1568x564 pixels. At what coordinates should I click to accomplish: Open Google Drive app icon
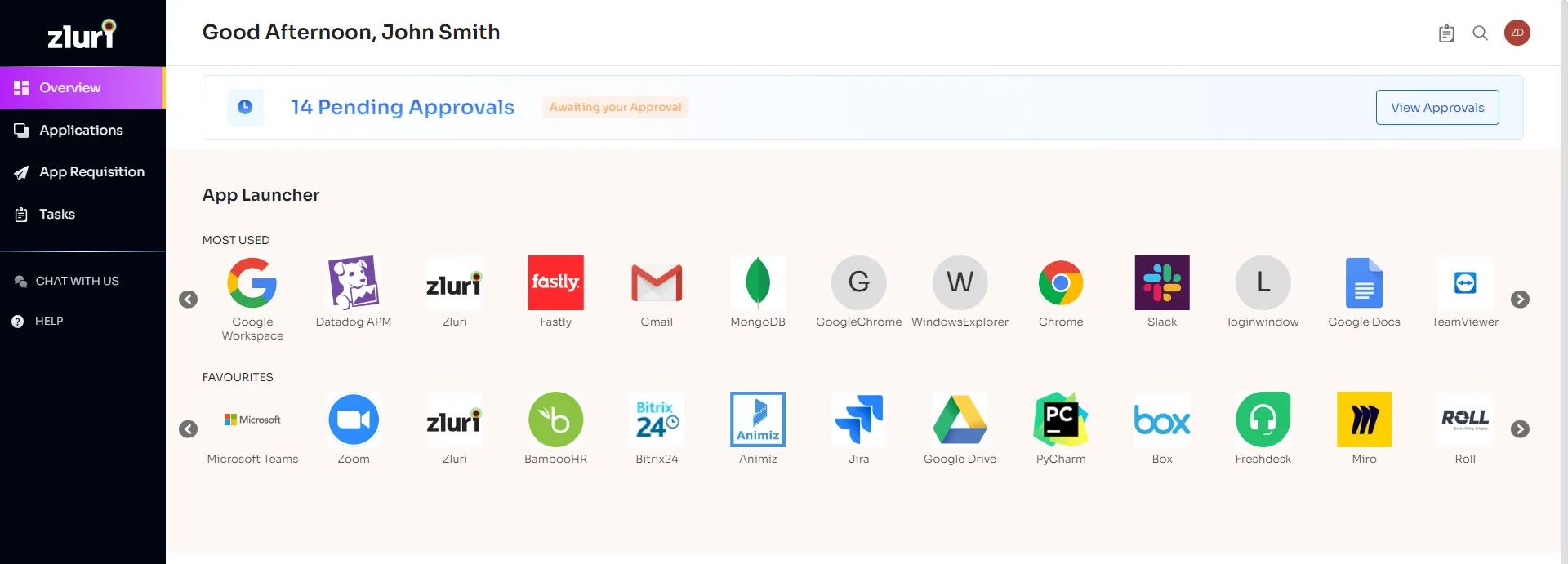tap(960, 420)
